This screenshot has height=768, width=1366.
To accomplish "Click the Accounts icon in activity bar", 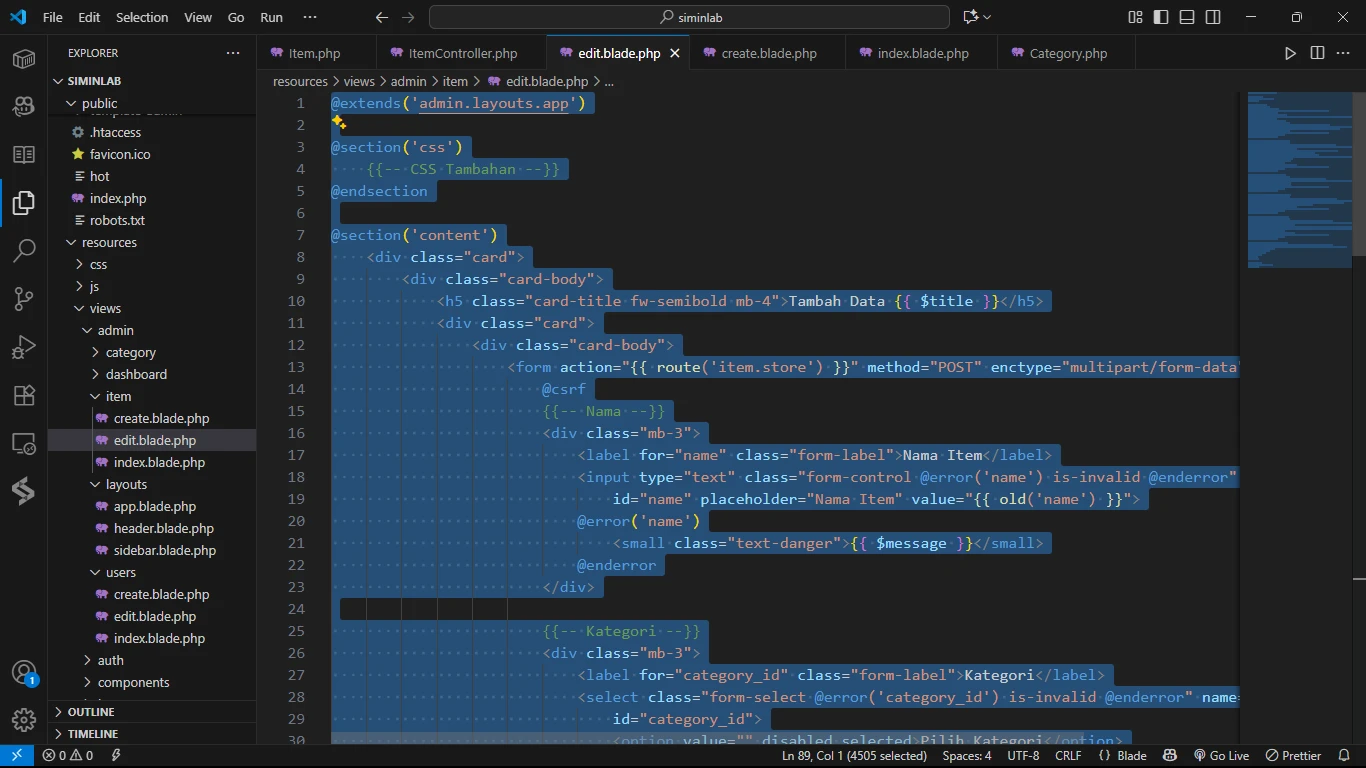I will (24, 673).
